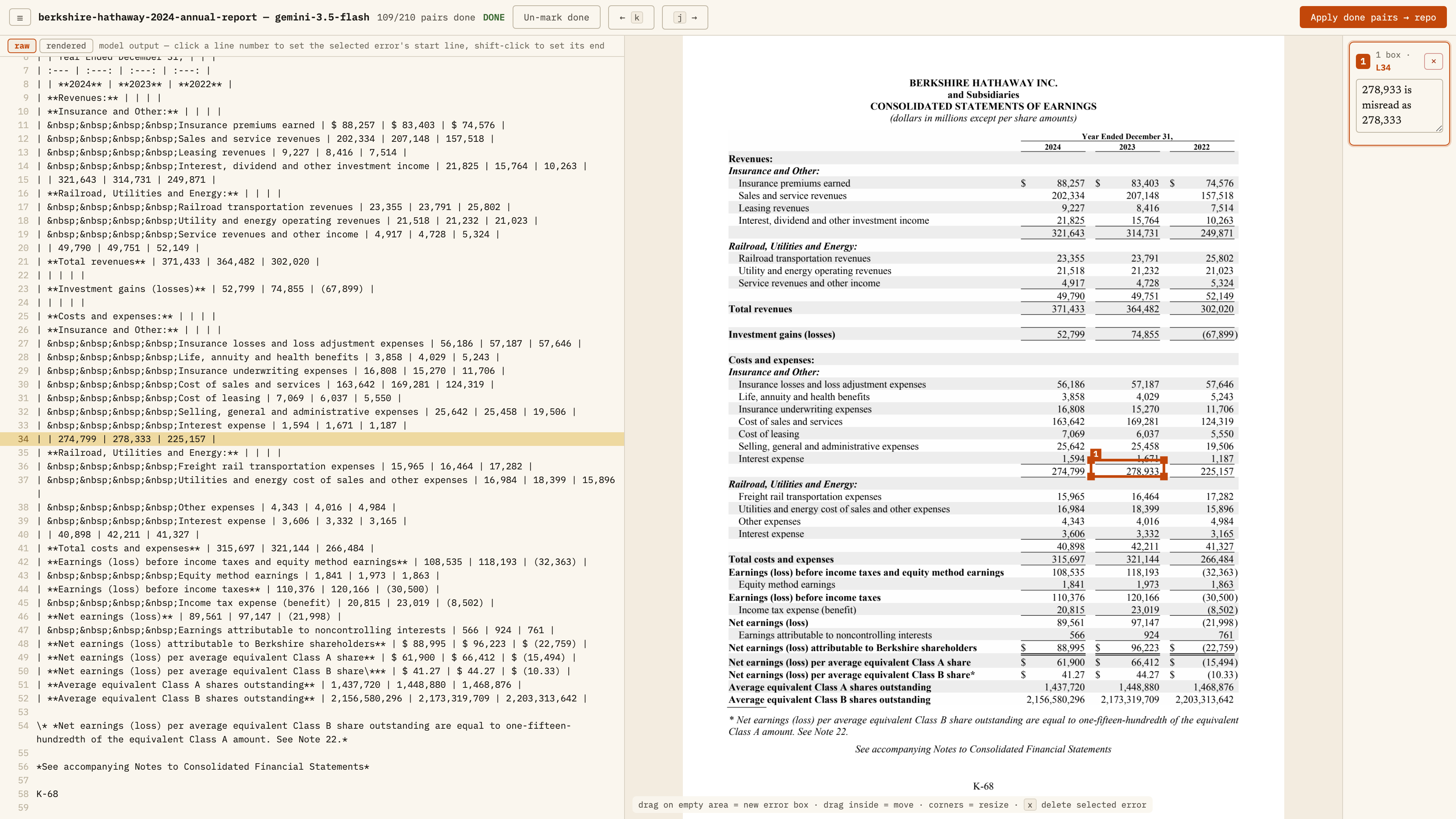Image resolution: width=1456 pixels, height=819 pixels.
Task: Click Total costs and expenses in document
Action: (781, 560)
